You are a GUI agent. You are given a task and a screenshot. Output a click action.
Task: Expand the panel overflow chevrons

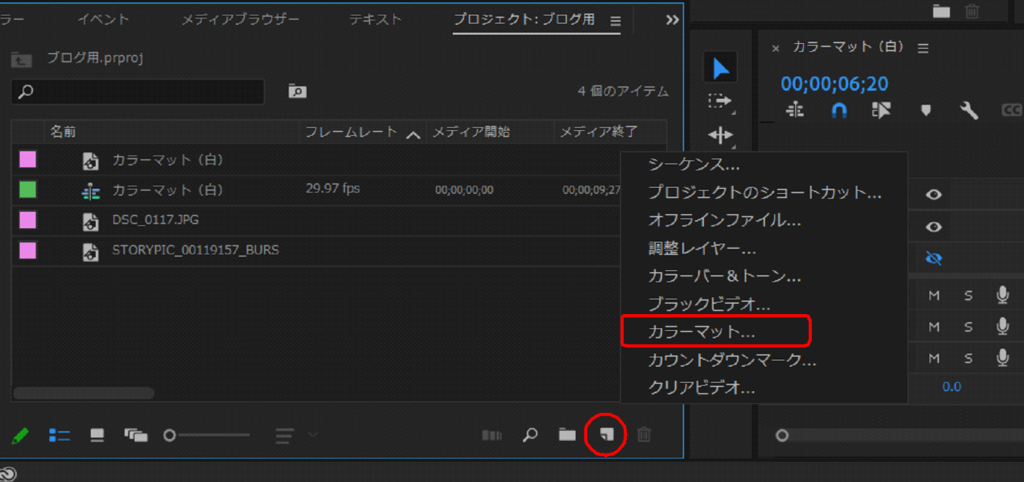pos(672,20)
